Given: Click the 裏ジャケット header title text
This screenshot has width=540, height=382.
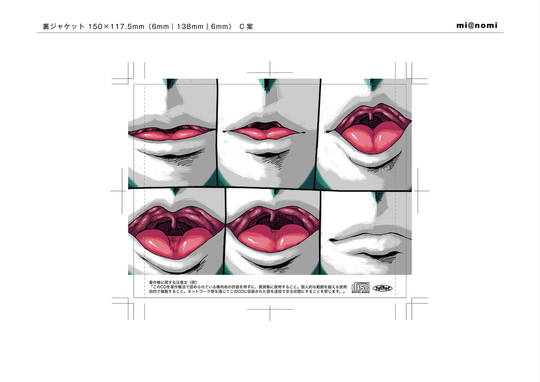Looking at the screenshot, I should (64, 27).
